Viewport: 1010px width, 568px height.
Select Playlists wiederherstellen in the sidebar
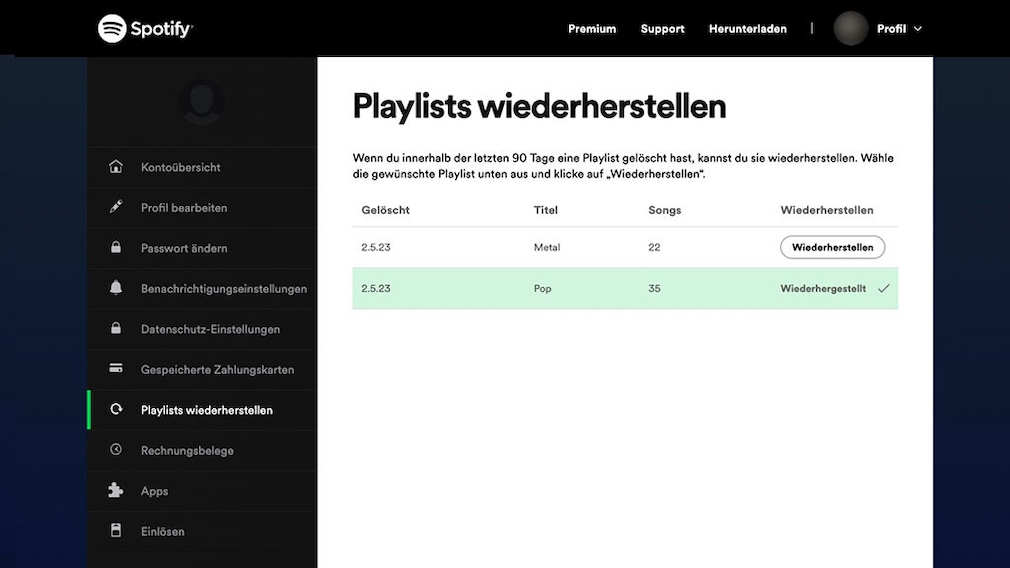[x=206, y=410]
